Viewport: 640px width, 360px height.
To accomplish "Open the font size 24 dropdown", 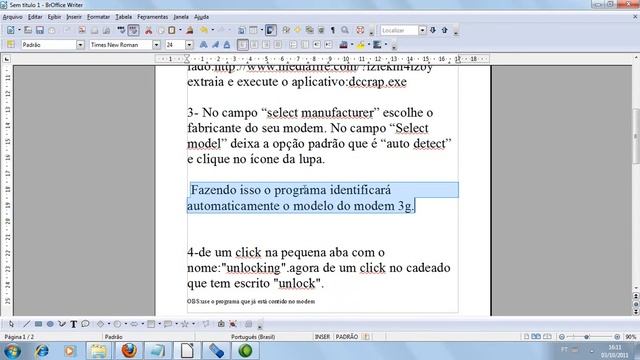I will tap(189, 44).
